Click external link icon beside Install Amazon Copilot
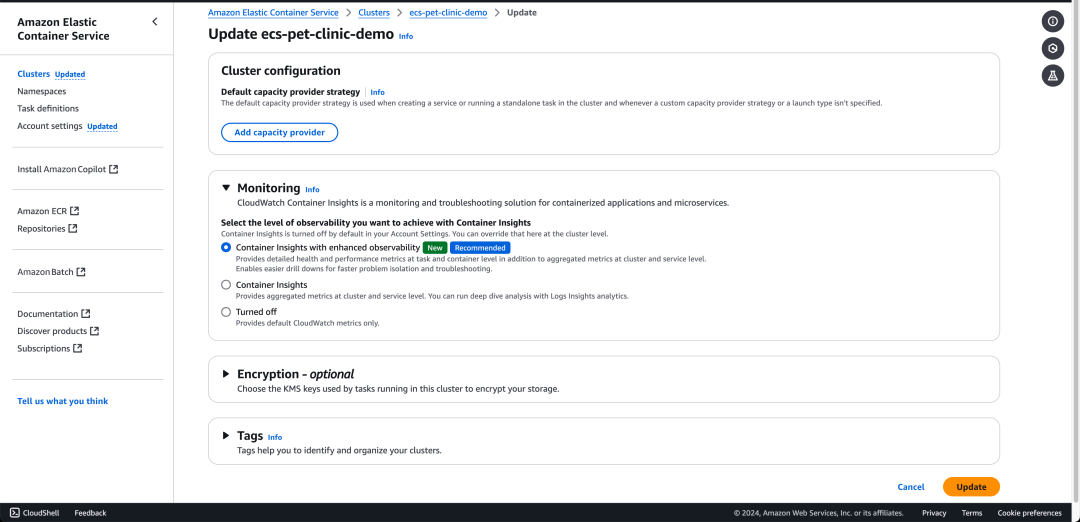The height and width of the screenshot is (522, 1080). [x=114, y=169]
